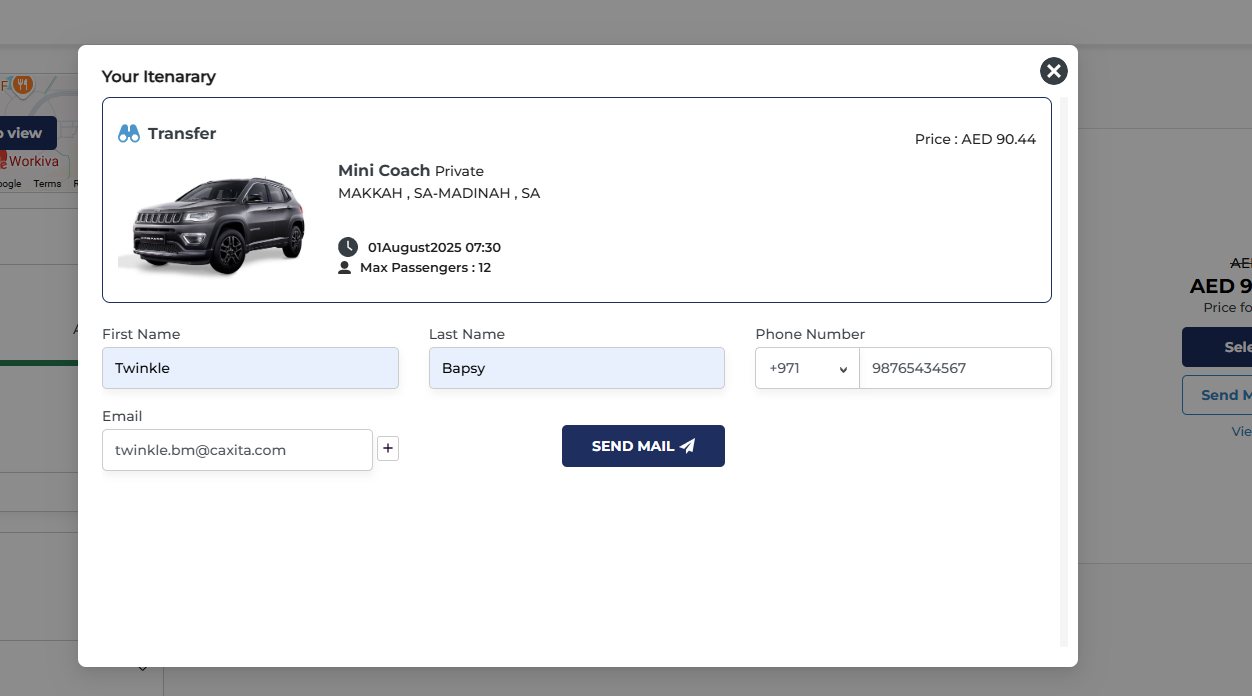
Task: Click the person icon beside Max Passengers
Action: 345,268
